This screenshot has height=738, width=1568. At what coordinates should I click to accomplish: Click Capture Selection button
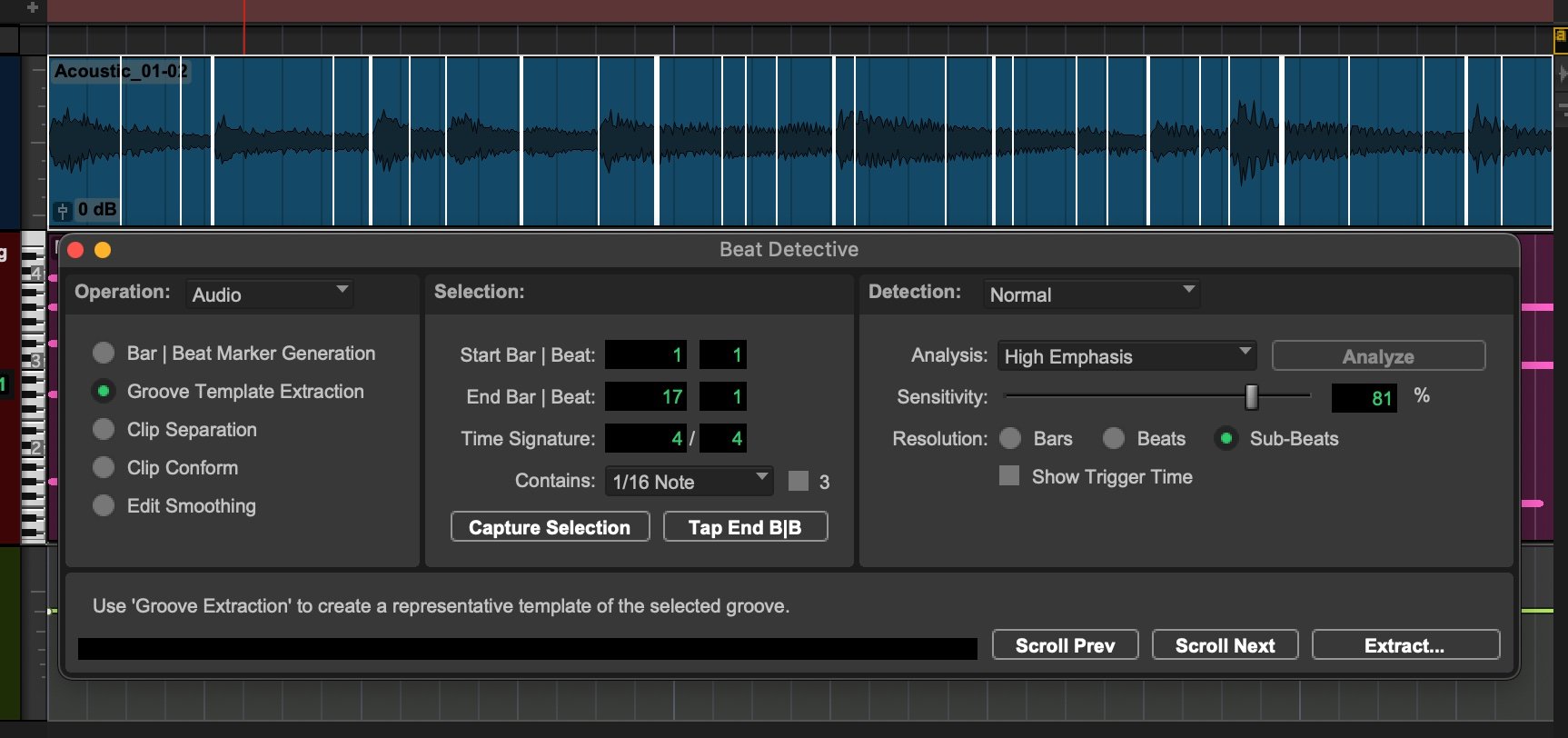550,527
